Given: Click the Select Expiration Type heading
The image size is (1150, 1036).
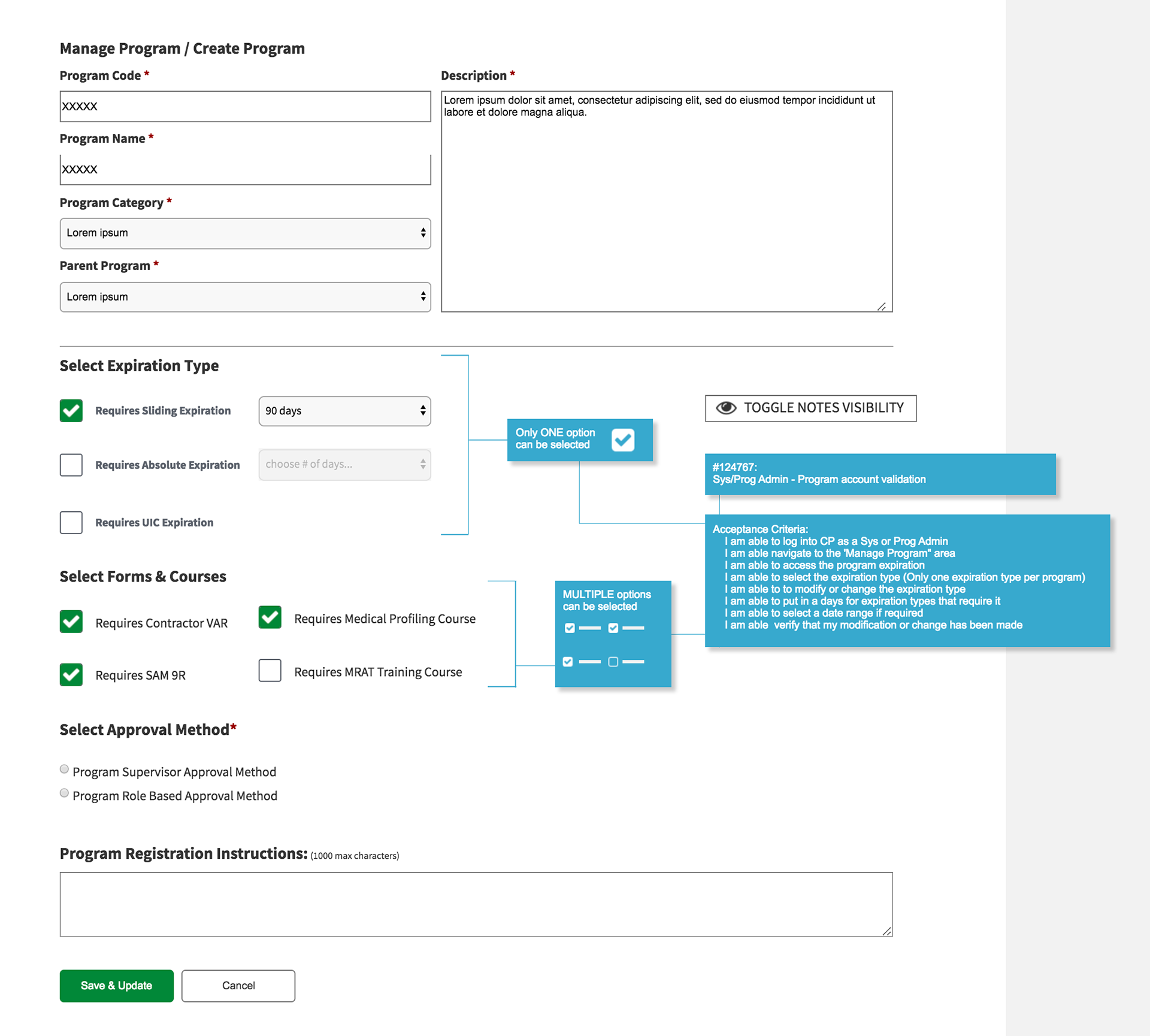Looking at the screenshot, I should (x=139, y=366).
